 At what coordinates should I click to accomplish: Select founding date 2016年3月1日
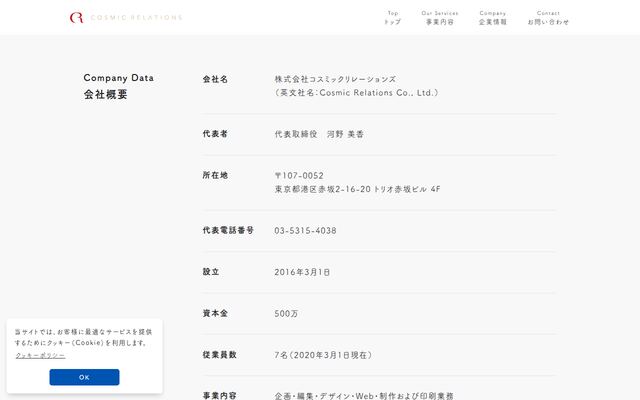pyautogui.click(x=302, y=272)
